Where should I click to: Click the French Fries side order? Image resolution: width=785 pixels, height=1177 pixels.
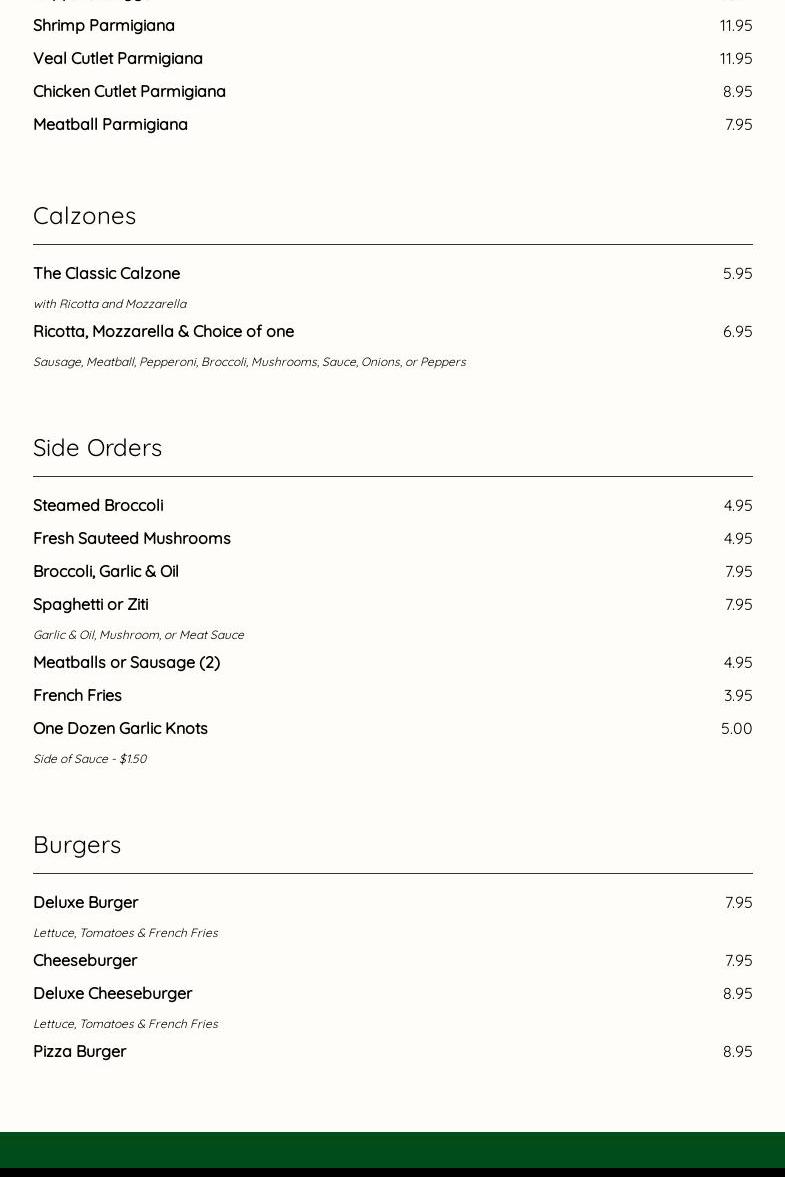77,695
